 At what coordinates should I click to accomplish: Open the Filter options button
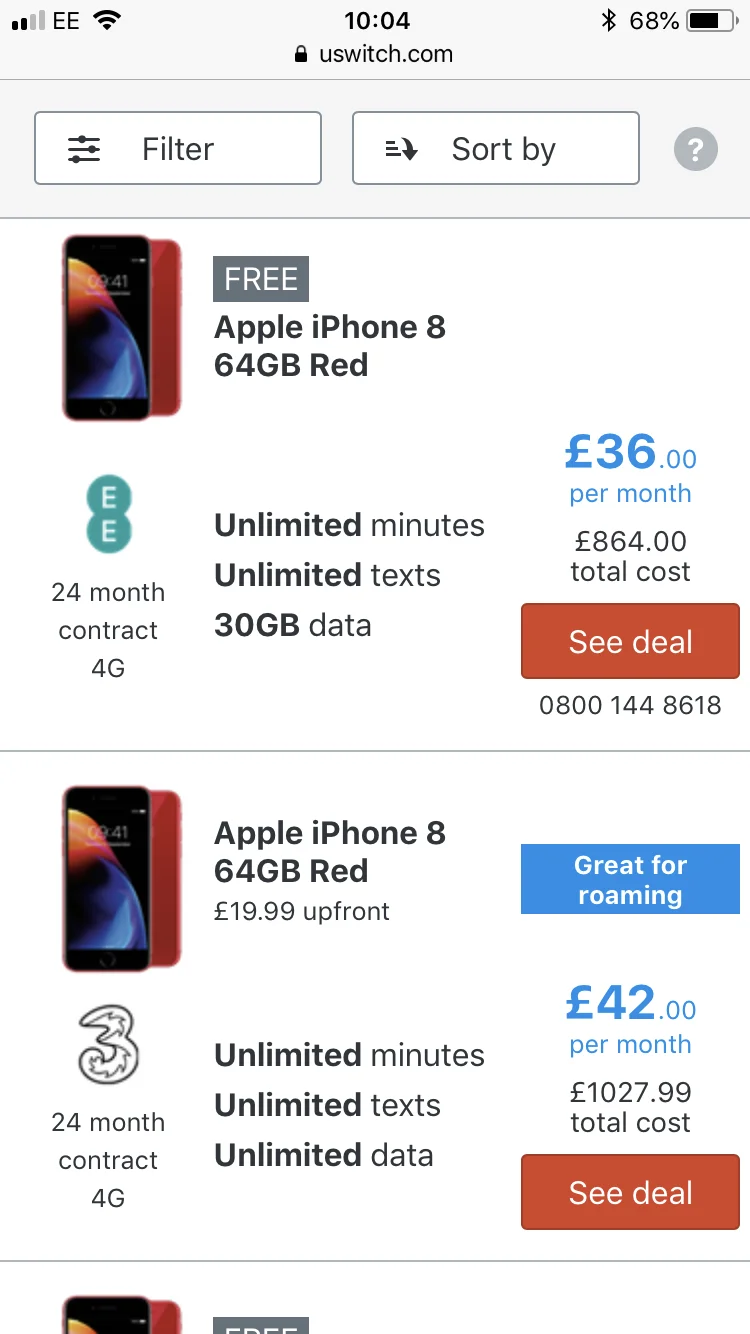[x=178, y=148]
